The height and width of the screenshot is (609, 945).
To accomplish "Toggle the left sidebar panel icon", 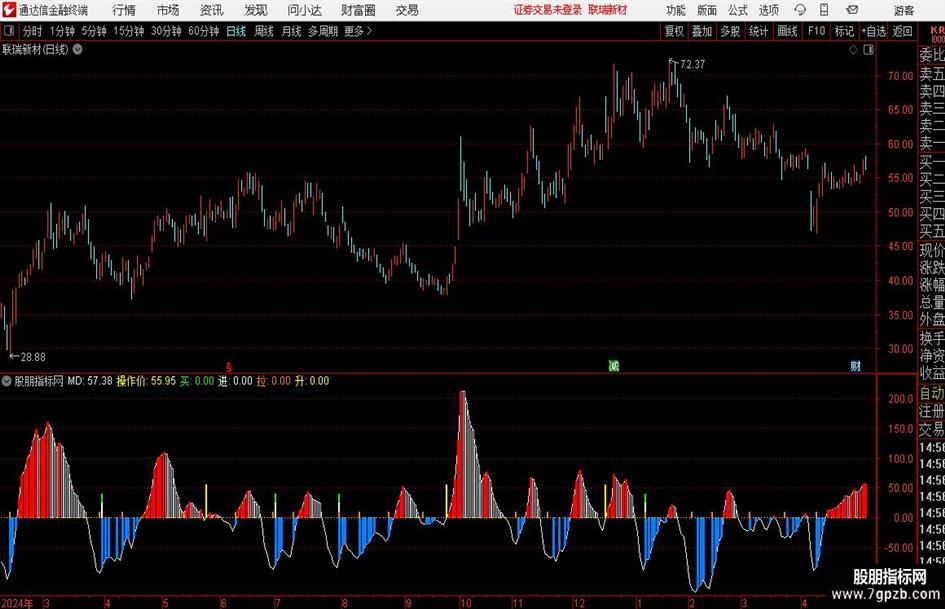I will (9, 31).
